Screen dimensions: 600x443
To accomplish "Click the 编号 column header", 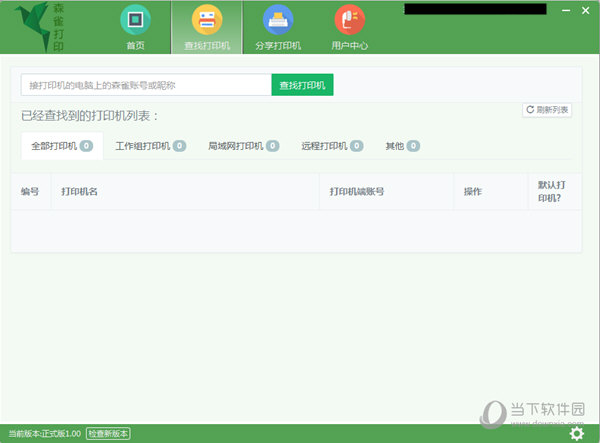I will (30, 191).
